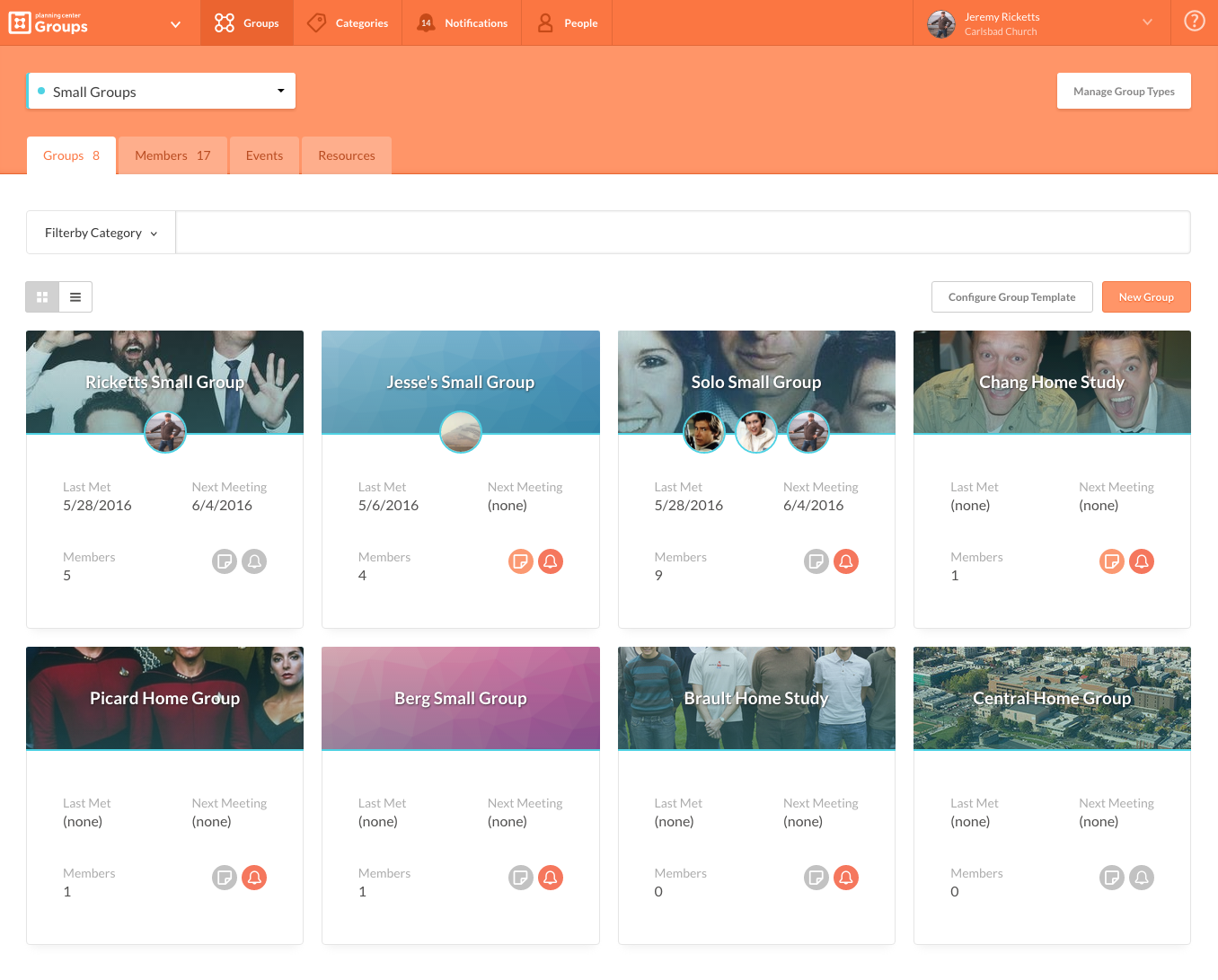Switch to list view icon

click(x=75, y=296)
